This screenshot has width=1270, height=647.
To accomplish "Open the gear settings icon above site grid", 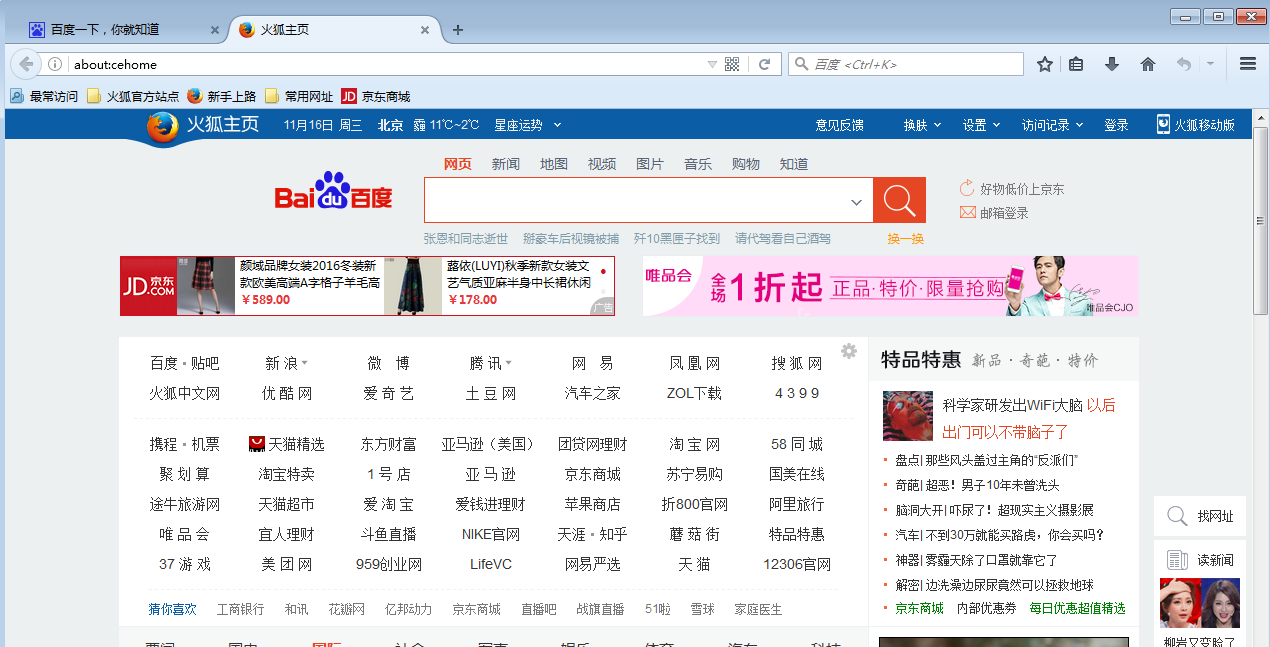I will pos(849,351).
